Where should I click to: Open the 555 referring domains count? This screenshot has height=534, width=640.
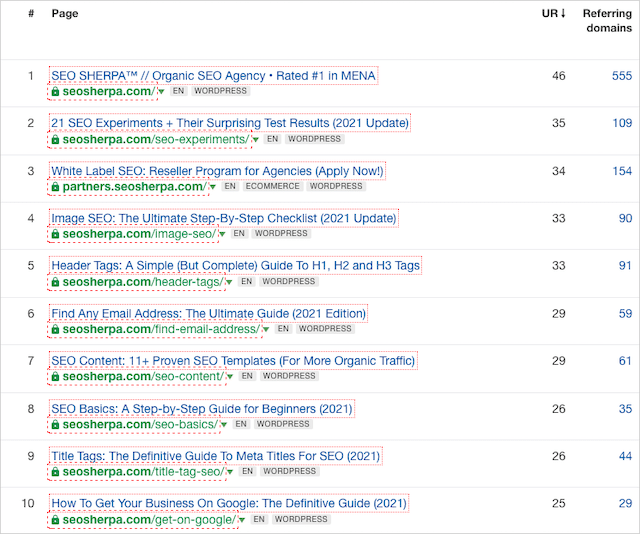[x=622, y=76]
